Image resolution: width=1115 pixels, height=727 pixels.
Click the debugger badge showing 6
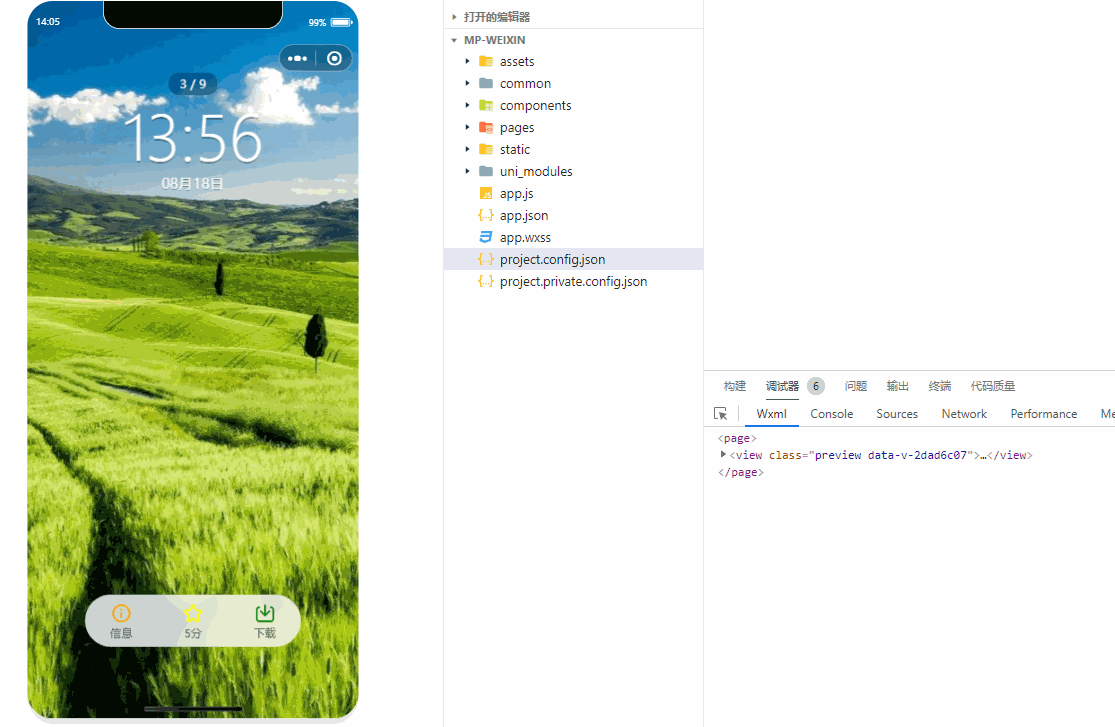click(816, 386)
